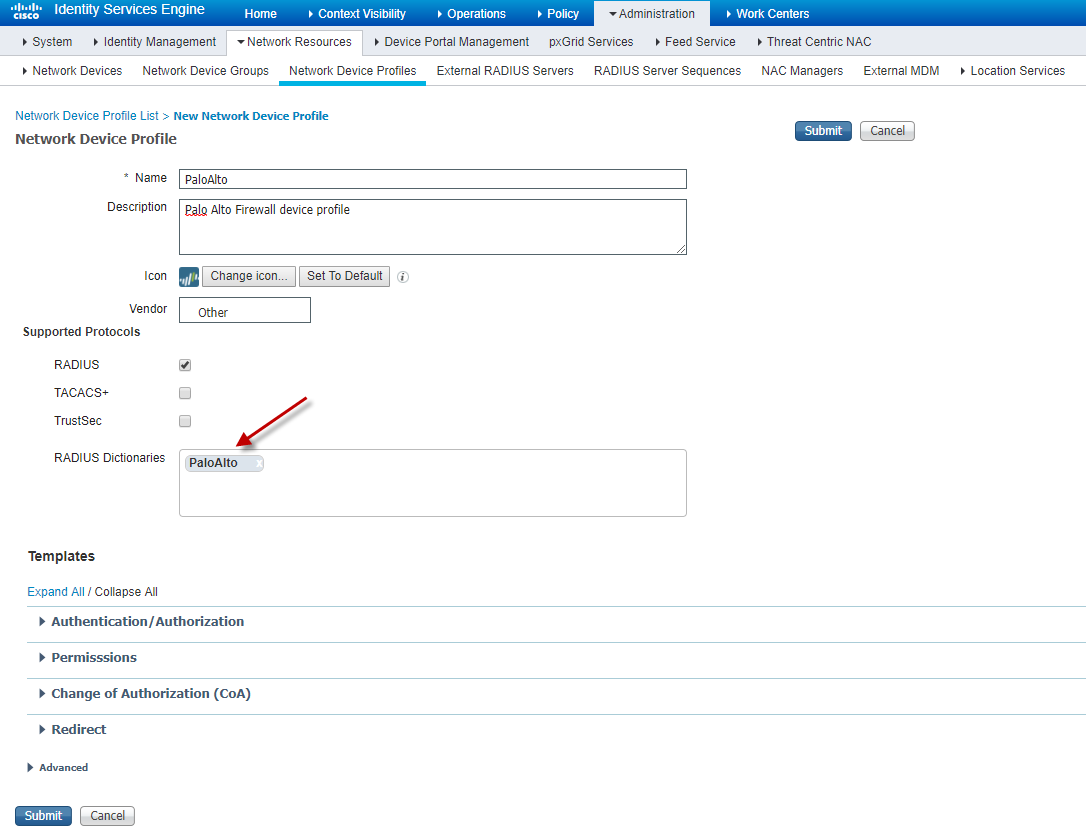Click the Change icon... button

[249, 276]
